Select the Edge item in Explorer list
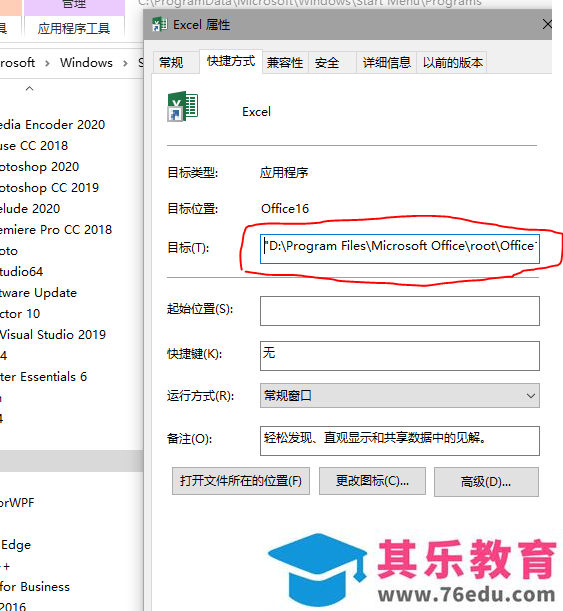Screen dimensions: 563x611 (x=16, y=545)
